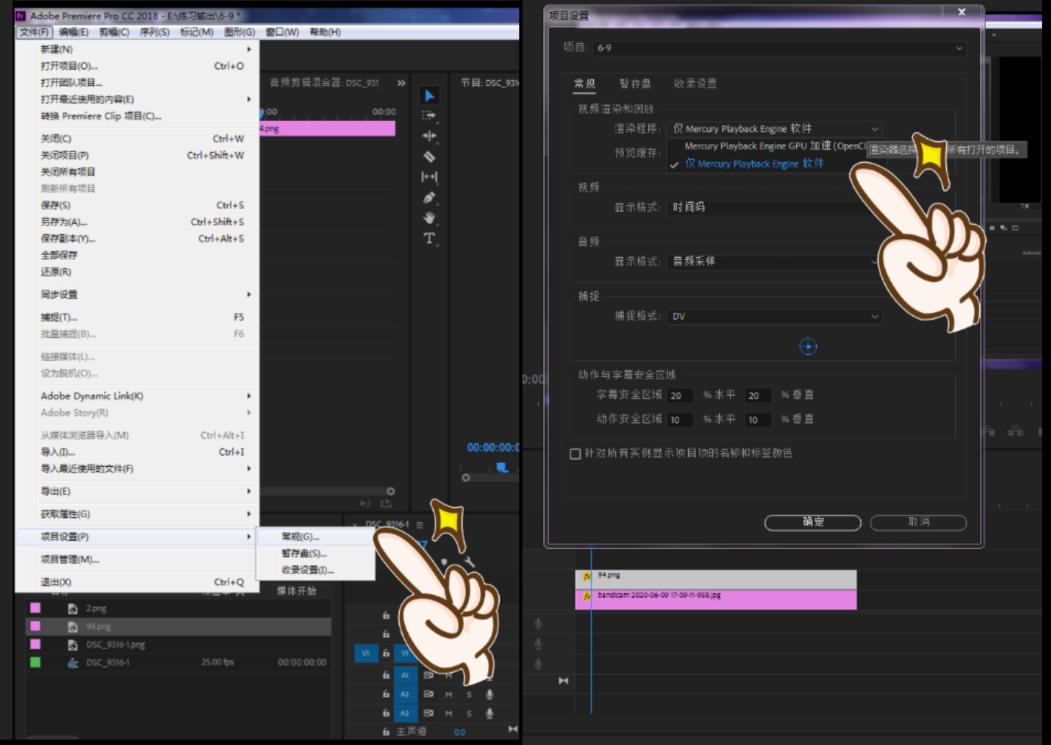Select the Type text tool

pyautogui.click(x=429, y=238)
